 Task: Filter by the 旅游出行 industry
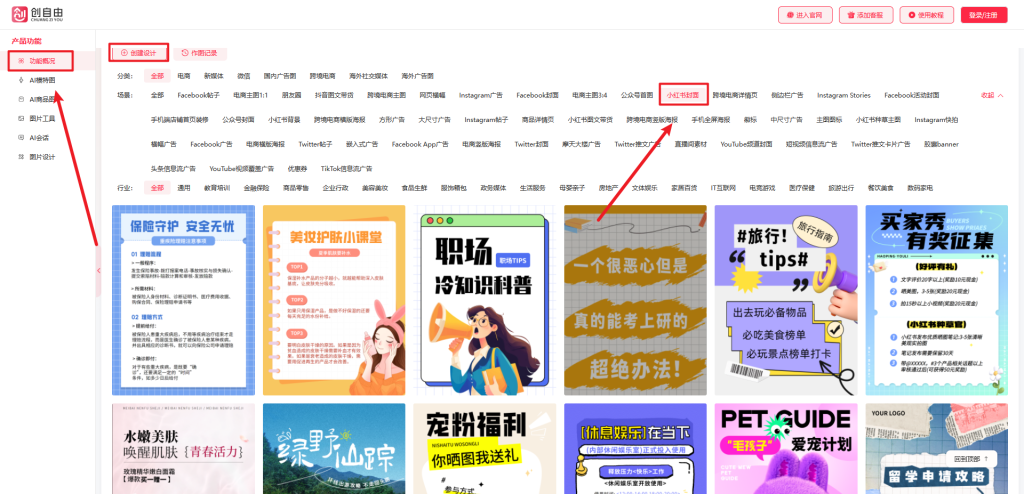[x=841, y=188]
